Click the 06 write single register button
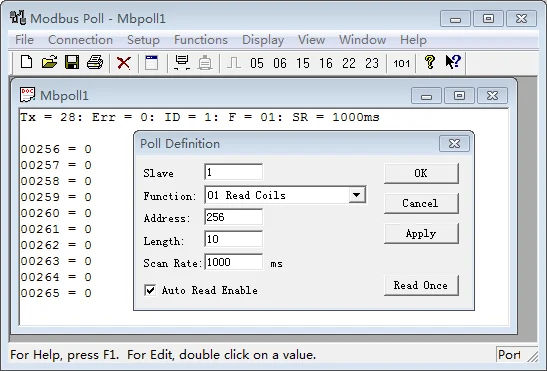This screenshot has height=371, width=547. [x=280, y=63]
